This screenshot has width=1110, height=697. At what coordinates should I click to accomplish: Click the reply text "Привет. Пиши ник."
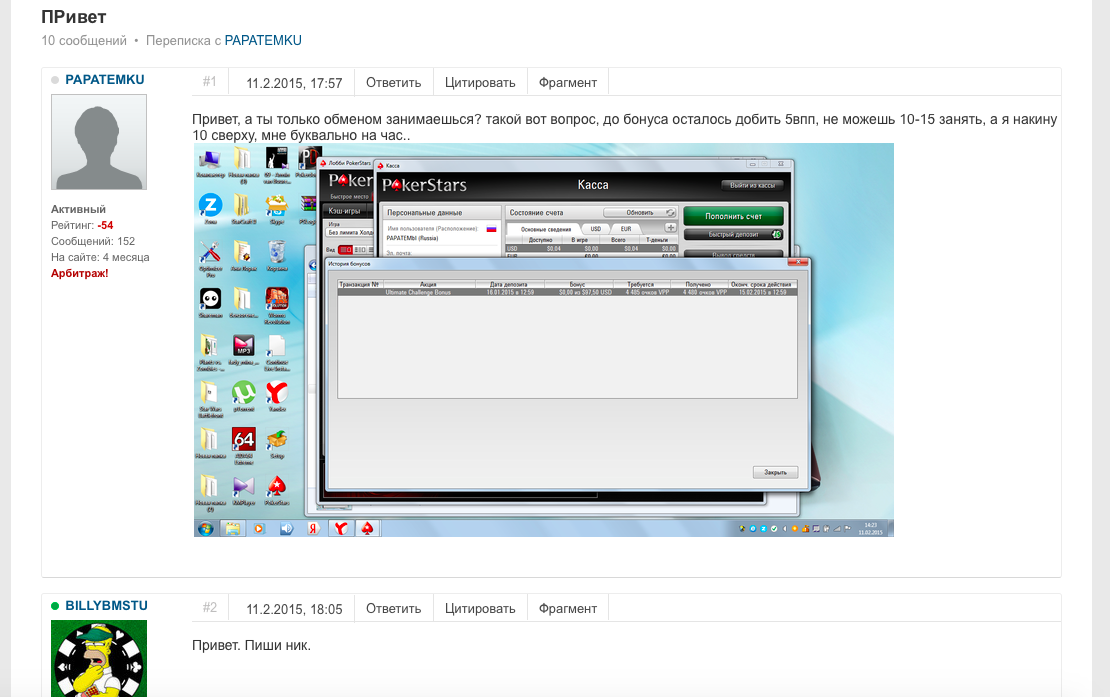(251, 645)
